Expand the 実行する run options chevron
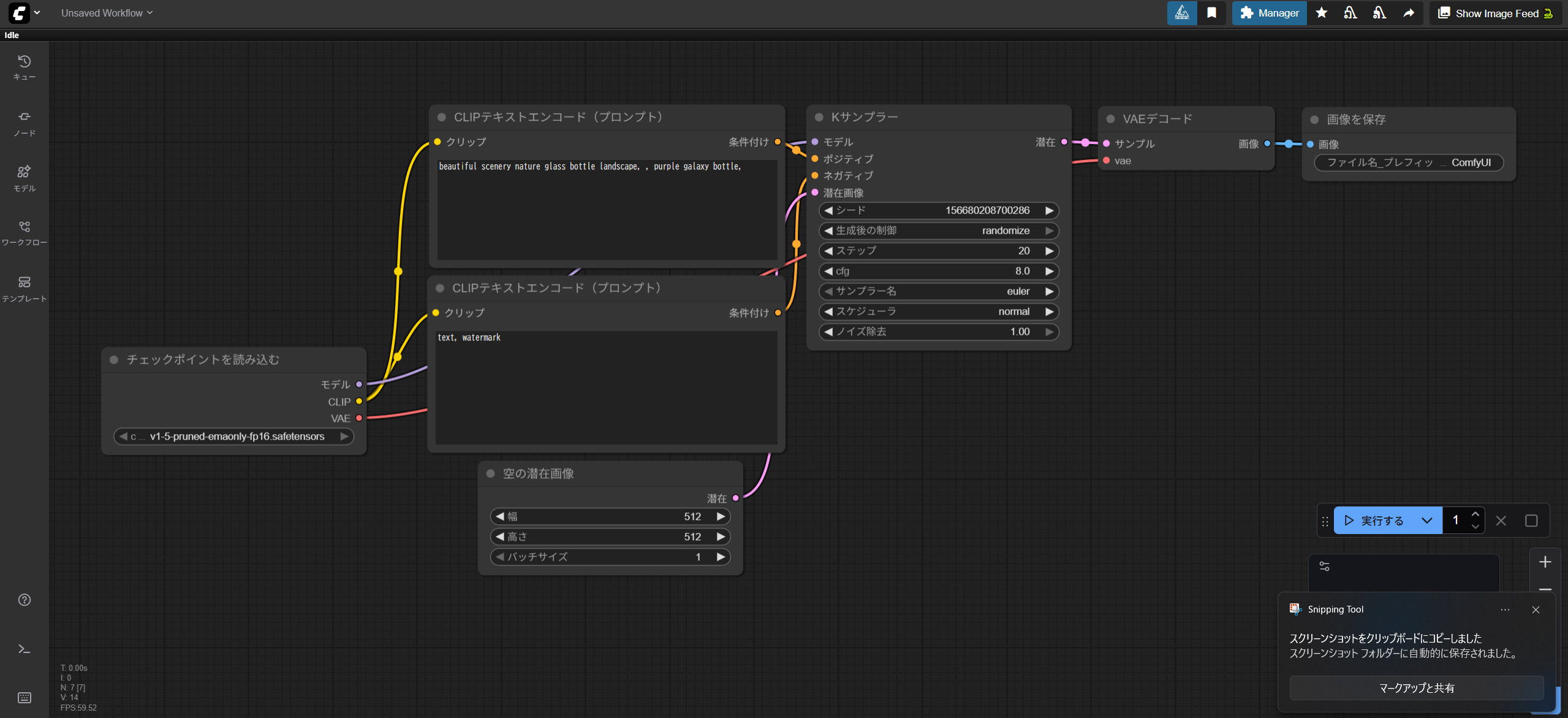This screenshot has width=1568, height=718. tap(1426, 521)
